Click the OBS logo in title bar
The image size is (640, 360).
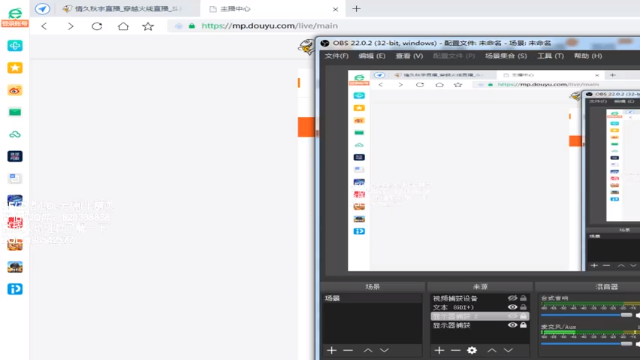(x=325, y=43)
